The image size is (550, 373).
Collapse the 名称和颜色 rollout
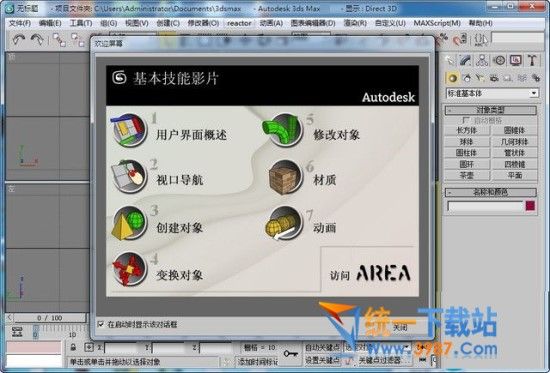coord(490,192)
